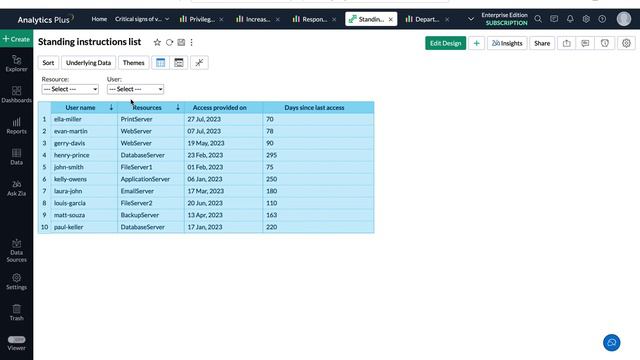The image size is (640, 360).
Task: Open the report settings gear icon
Action: pos(626,43)
